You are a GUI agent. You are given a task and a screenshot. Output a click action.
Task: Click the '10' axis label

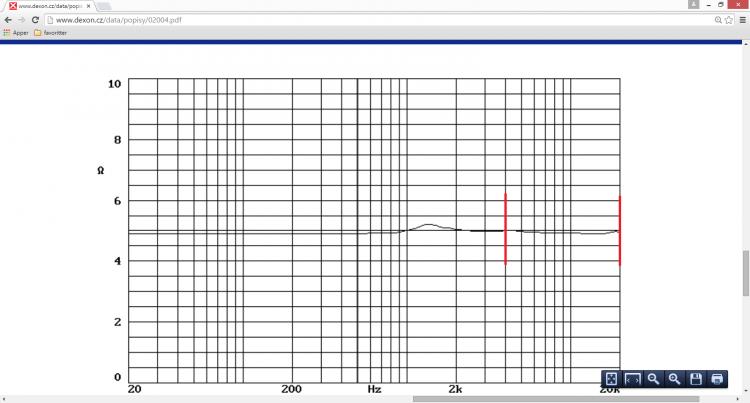[115, 84]
